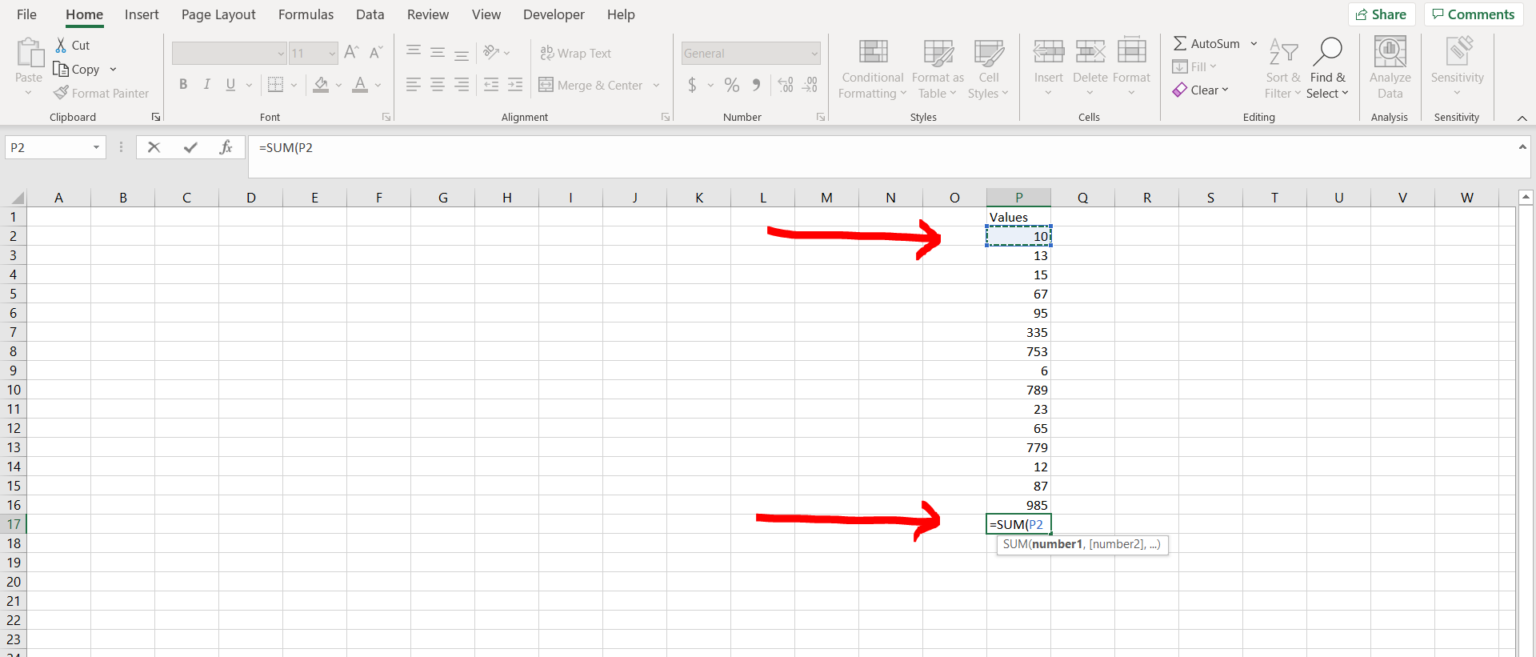Toggle Wrap Text option
1536x657 pixels.
pyautogui.click(x=575, y=53)
